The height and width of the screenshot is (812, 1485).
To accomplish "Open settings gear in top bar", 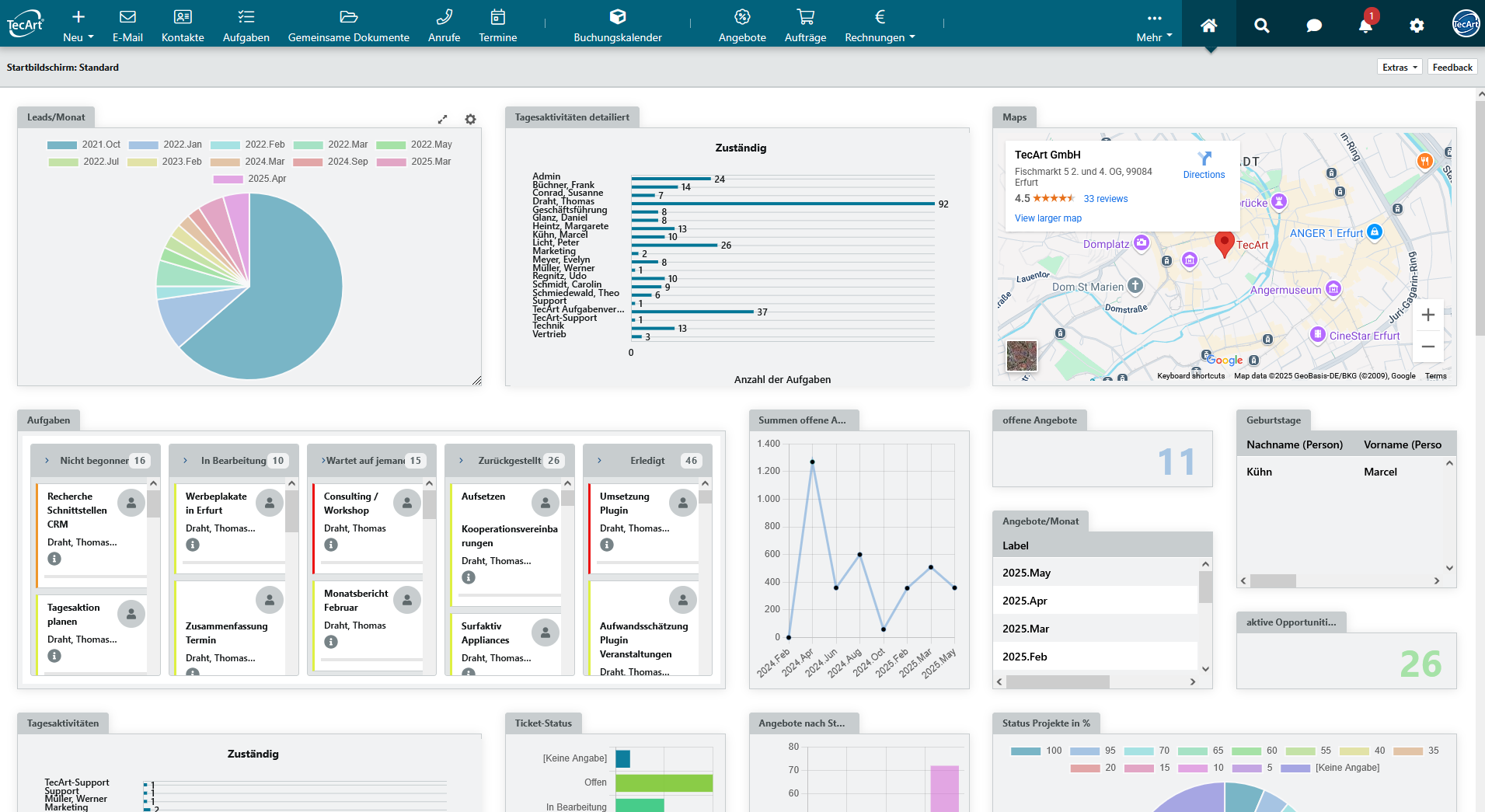I will pos(1417,26).
